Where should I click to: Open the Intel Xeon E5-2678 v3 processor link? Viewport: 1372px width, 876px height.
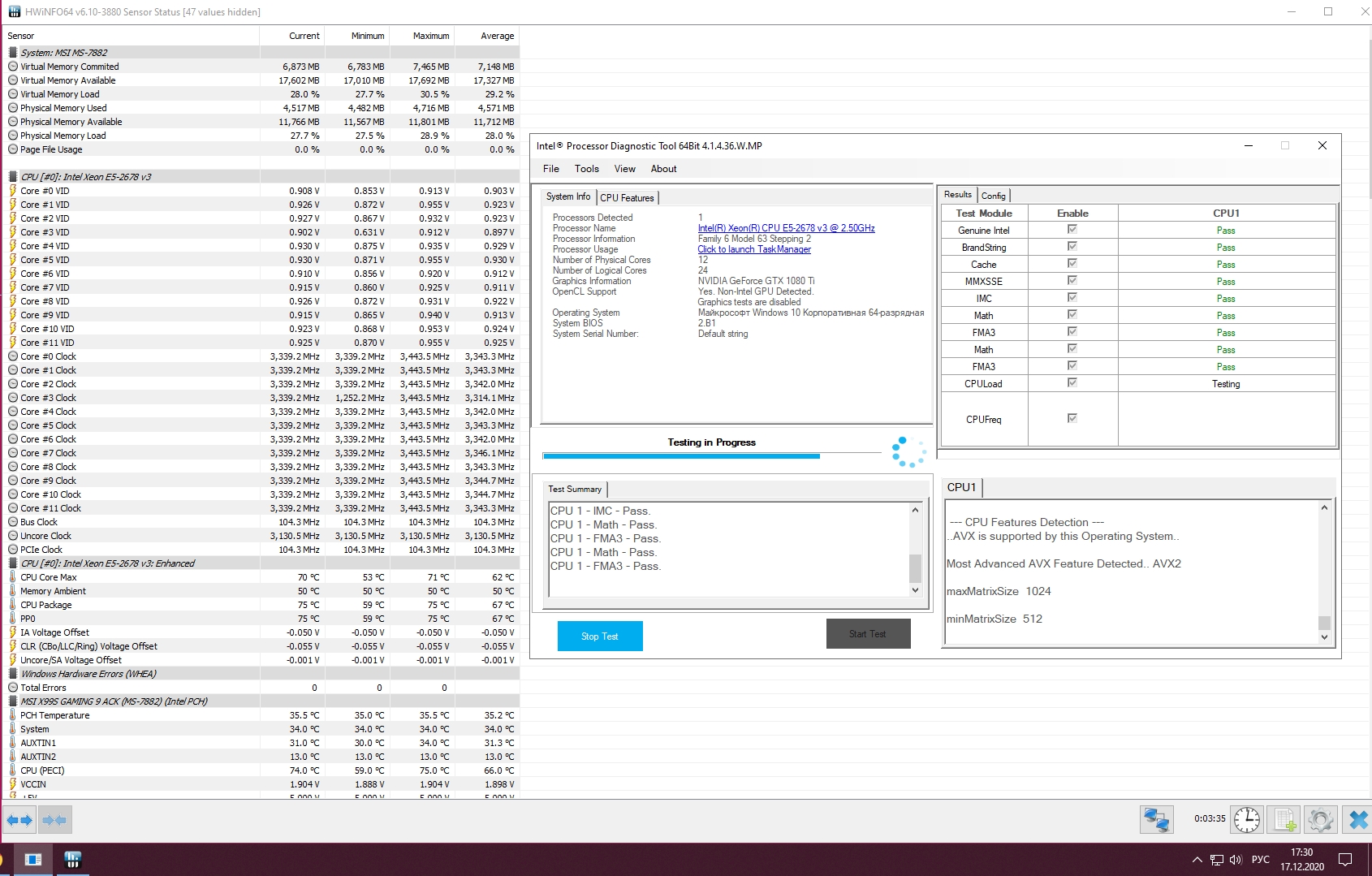(787, 228)
